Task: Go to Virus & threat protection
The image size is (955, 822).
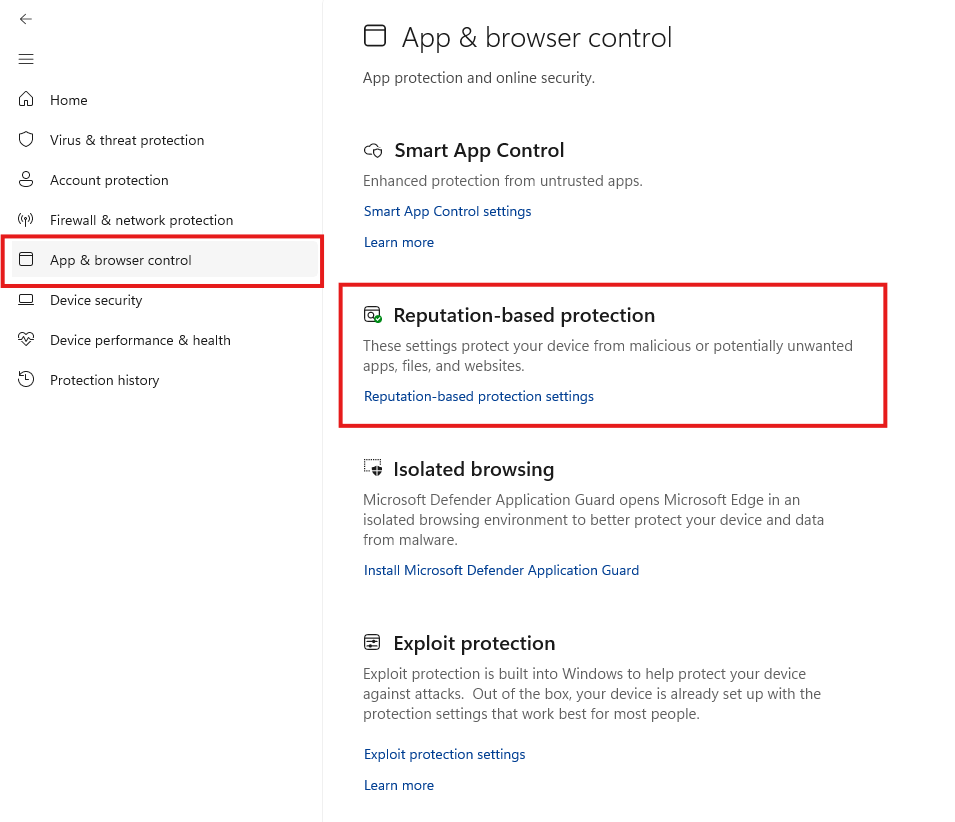Action: 127,140
